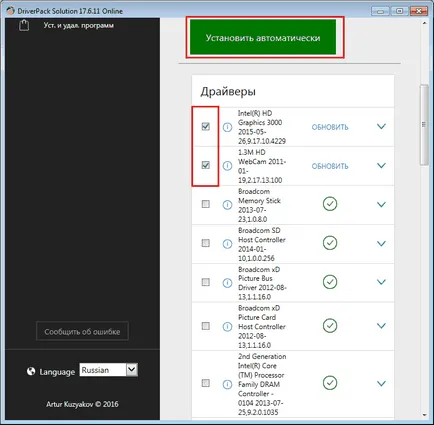Image resolution: width=434 pixels, height=425 pixels.
Task: Expand Broadcom SD Host Controller details chevron
Action: tap(381, 243)
